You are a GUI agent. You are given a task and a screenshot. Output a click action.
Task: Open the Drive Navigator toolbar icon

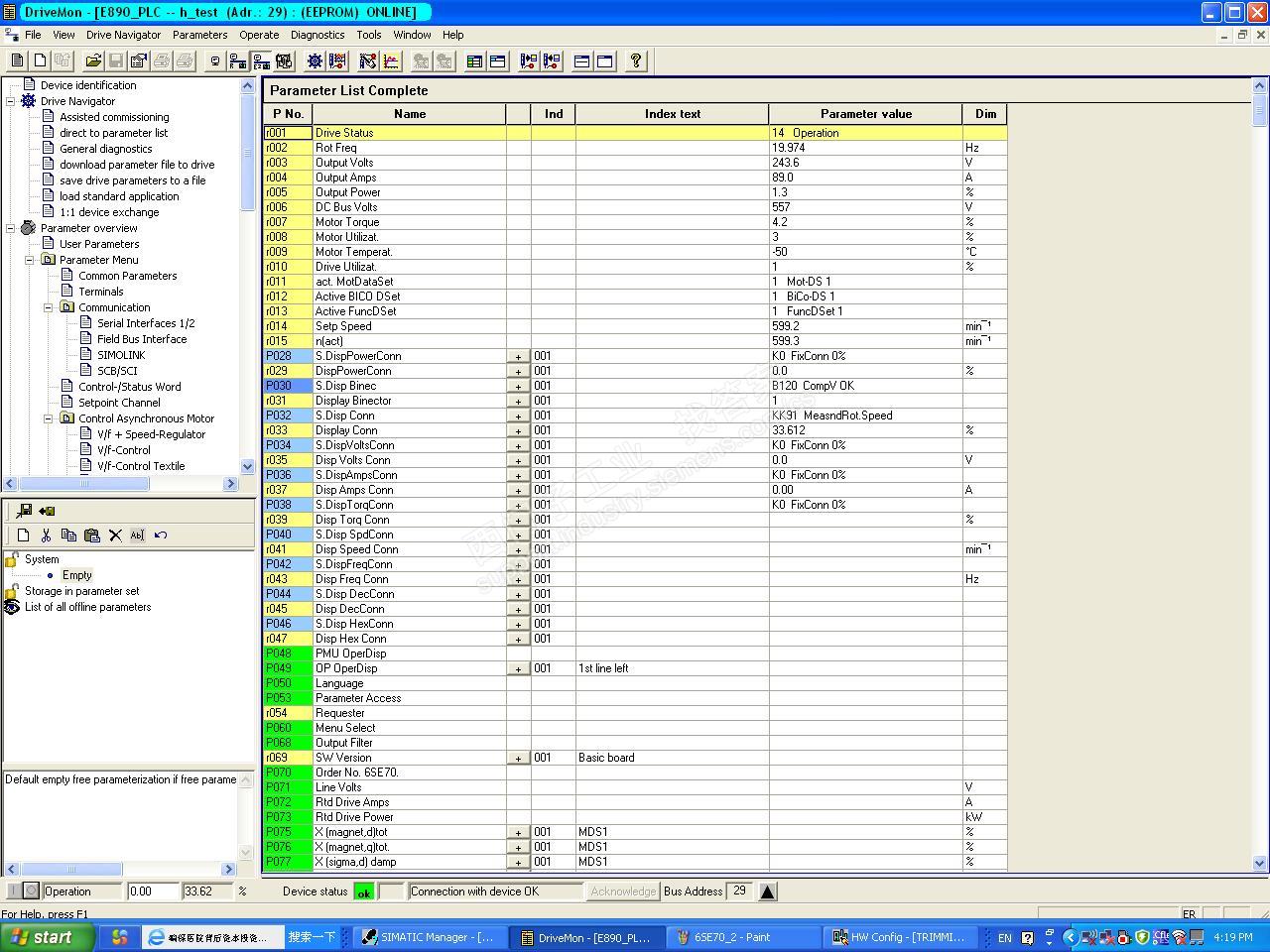pyautogui.click(x=315, y=61)
